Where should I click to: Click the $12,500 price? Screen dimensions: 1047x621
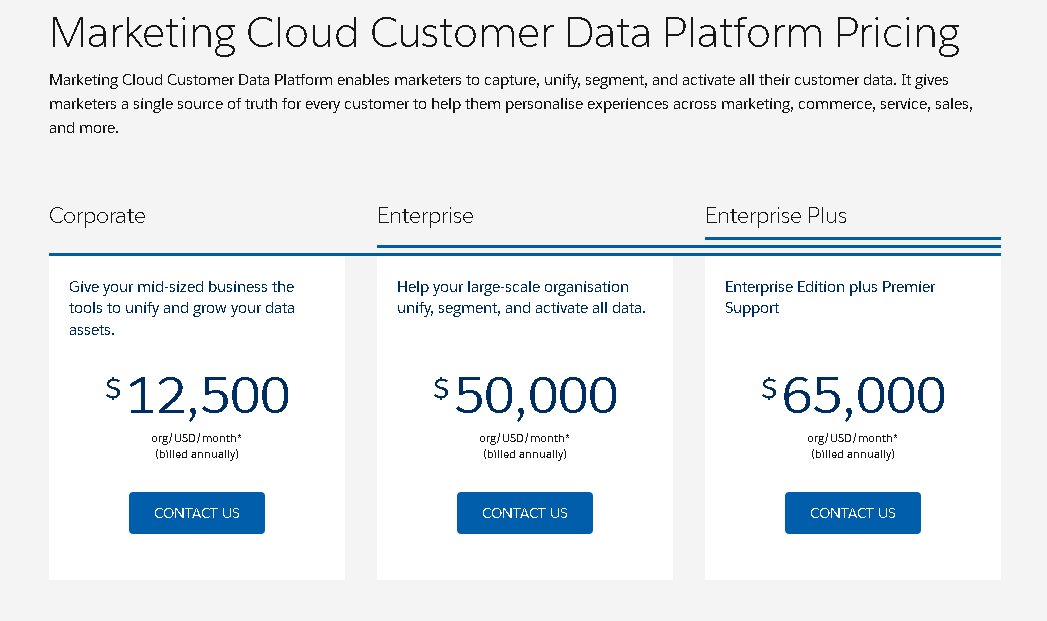coord(198,396)
